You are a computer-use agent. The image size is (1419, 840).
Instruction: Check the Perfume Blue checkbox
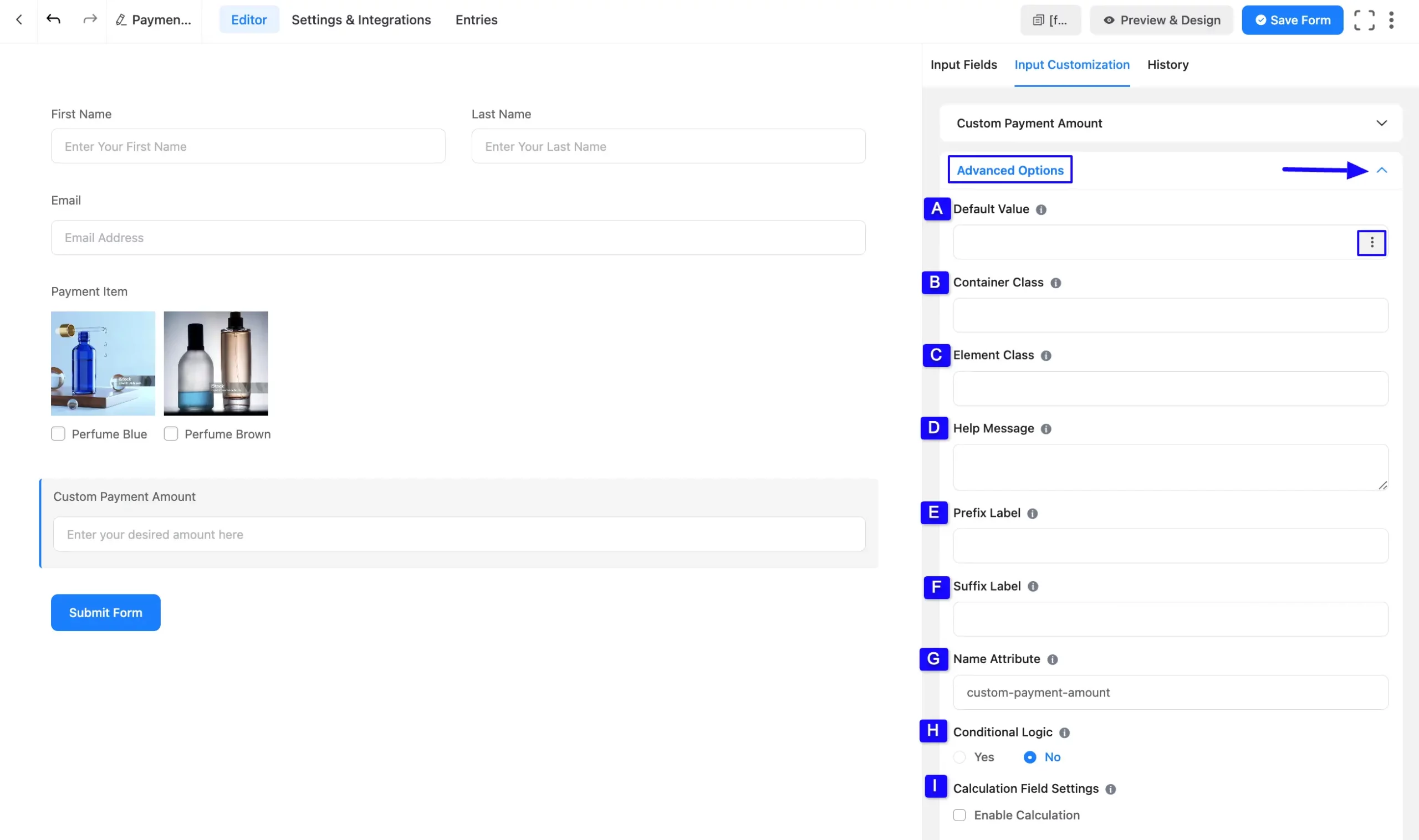58,434
